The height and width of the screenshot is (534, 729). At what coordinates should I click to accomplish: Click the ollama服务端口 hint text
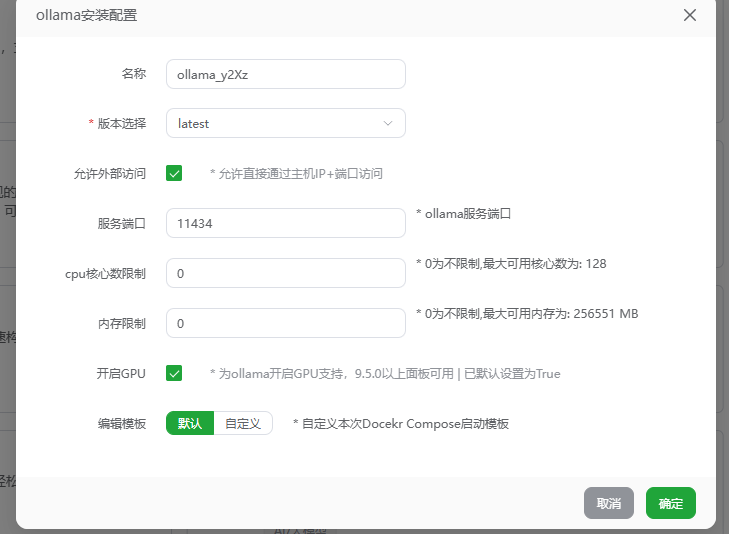tap(464, 214)
